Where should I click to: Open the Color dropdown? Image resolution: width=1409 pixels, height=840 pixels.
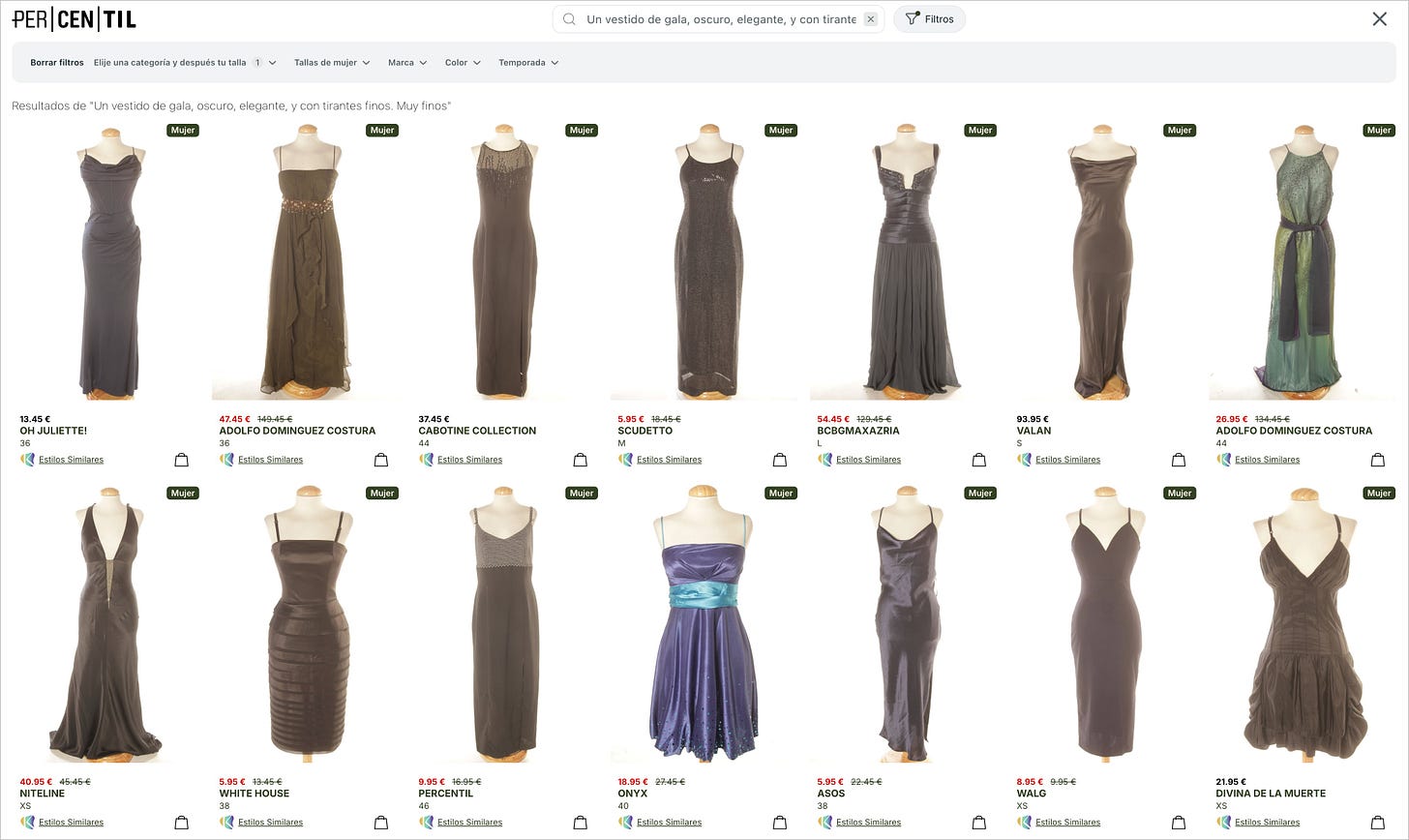click(x=463, y=63)
